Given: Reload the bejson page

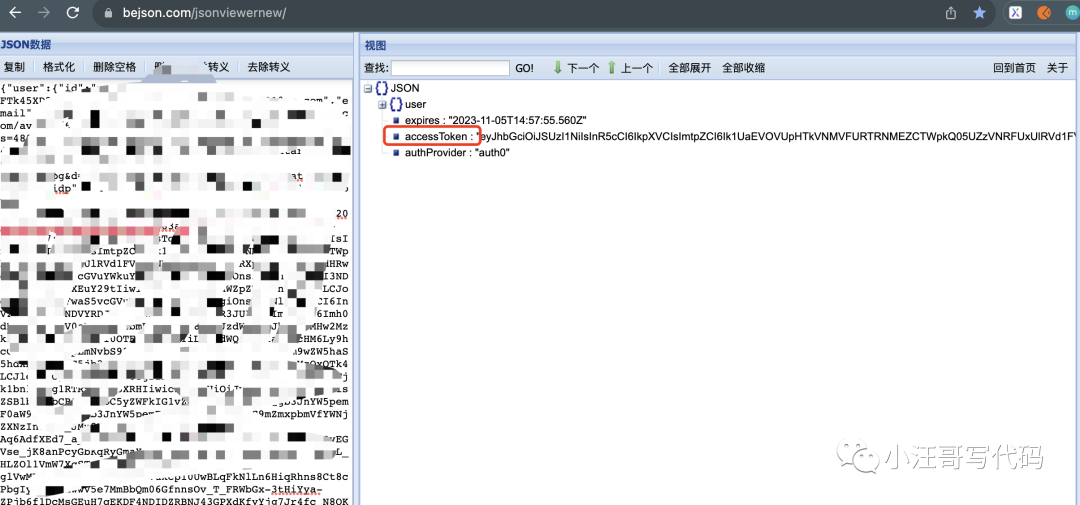Looking at the screenshot, I should [x=72, y=13].
